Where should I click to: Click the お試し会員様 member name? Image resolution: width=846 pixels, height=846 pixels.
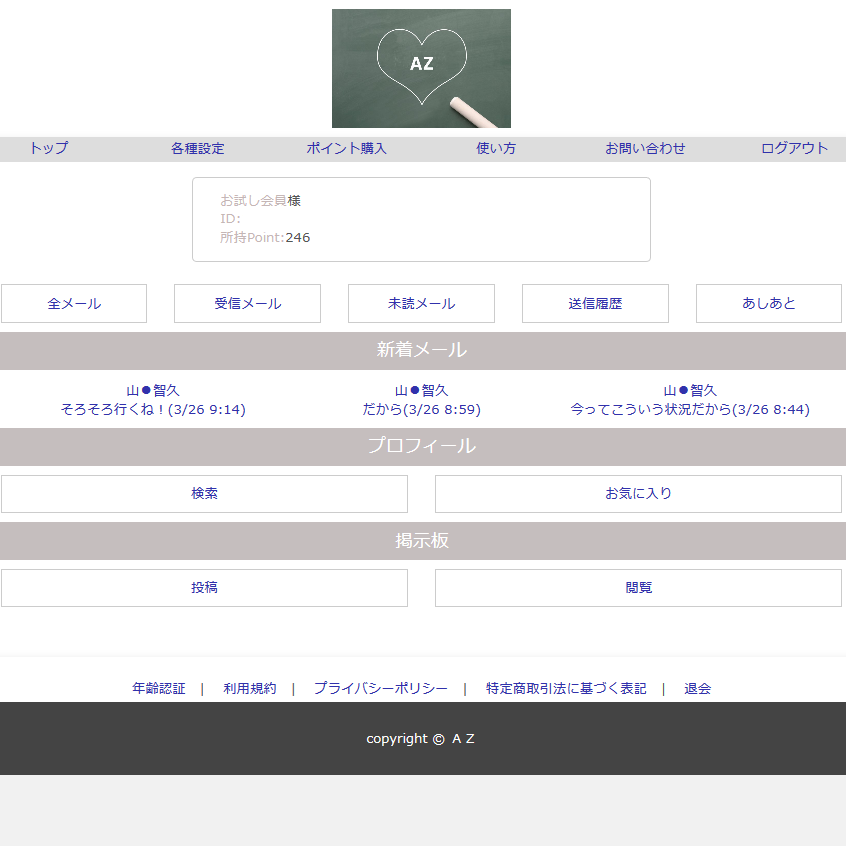coord(260,201)
